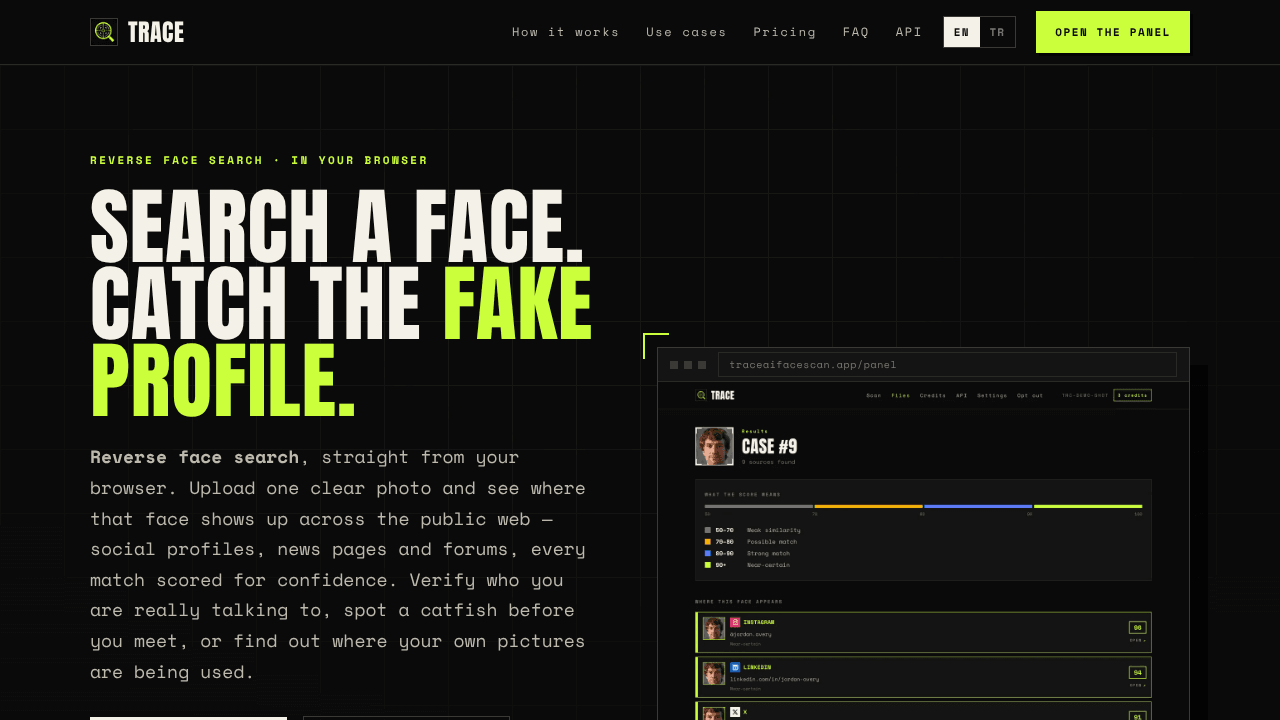Click the orange segment of the score bar
The image size is (1280, 720).
[869, 506]
